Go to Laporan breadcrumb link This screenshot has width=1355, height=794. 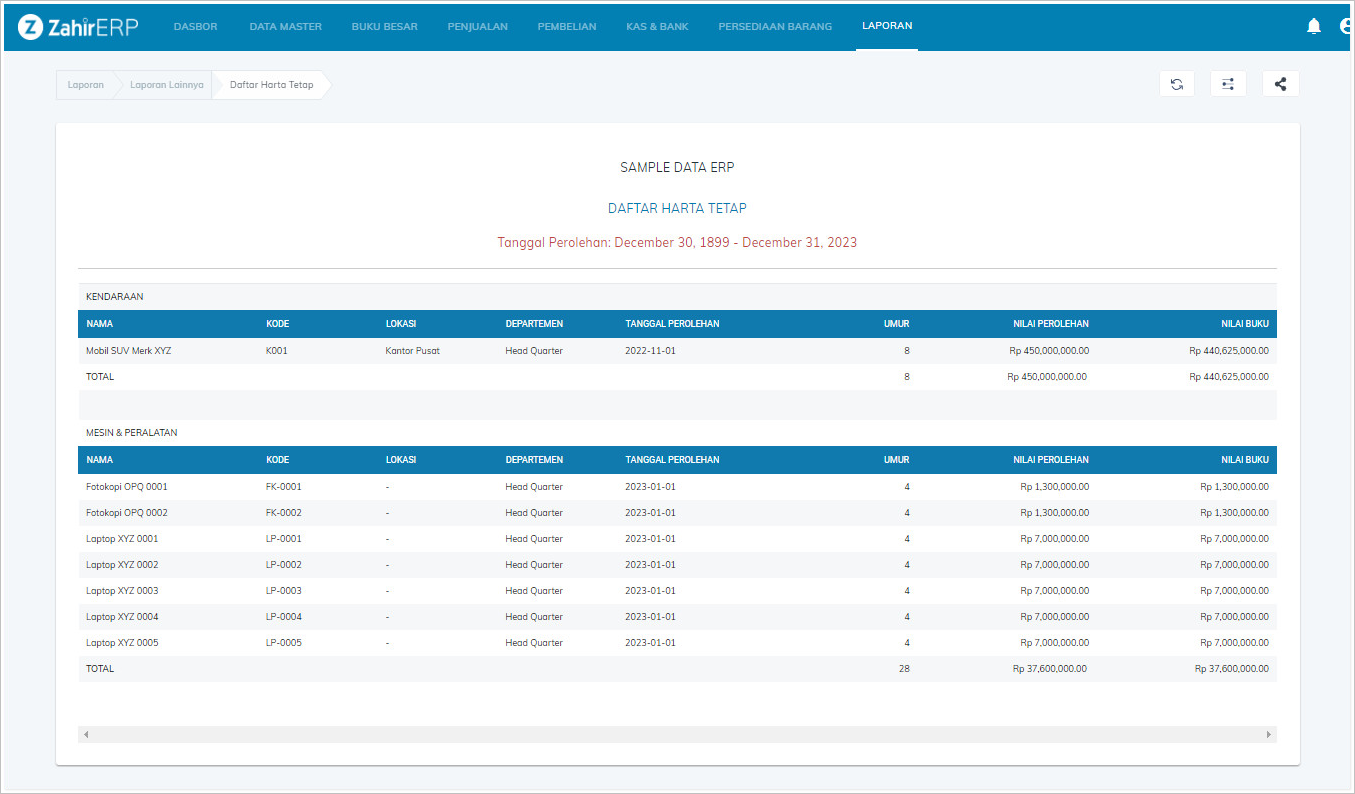click(x=86, y=85)
